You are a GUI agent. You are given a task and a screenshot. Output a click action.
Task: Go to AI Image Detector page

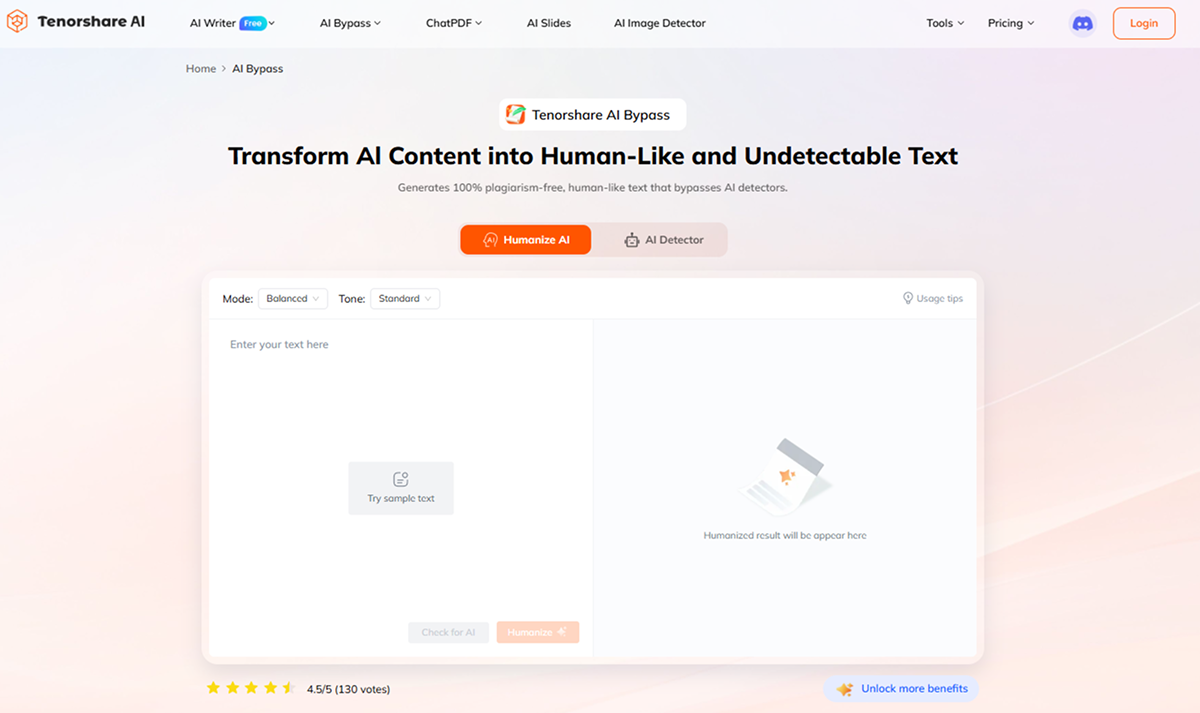(659, 23)
